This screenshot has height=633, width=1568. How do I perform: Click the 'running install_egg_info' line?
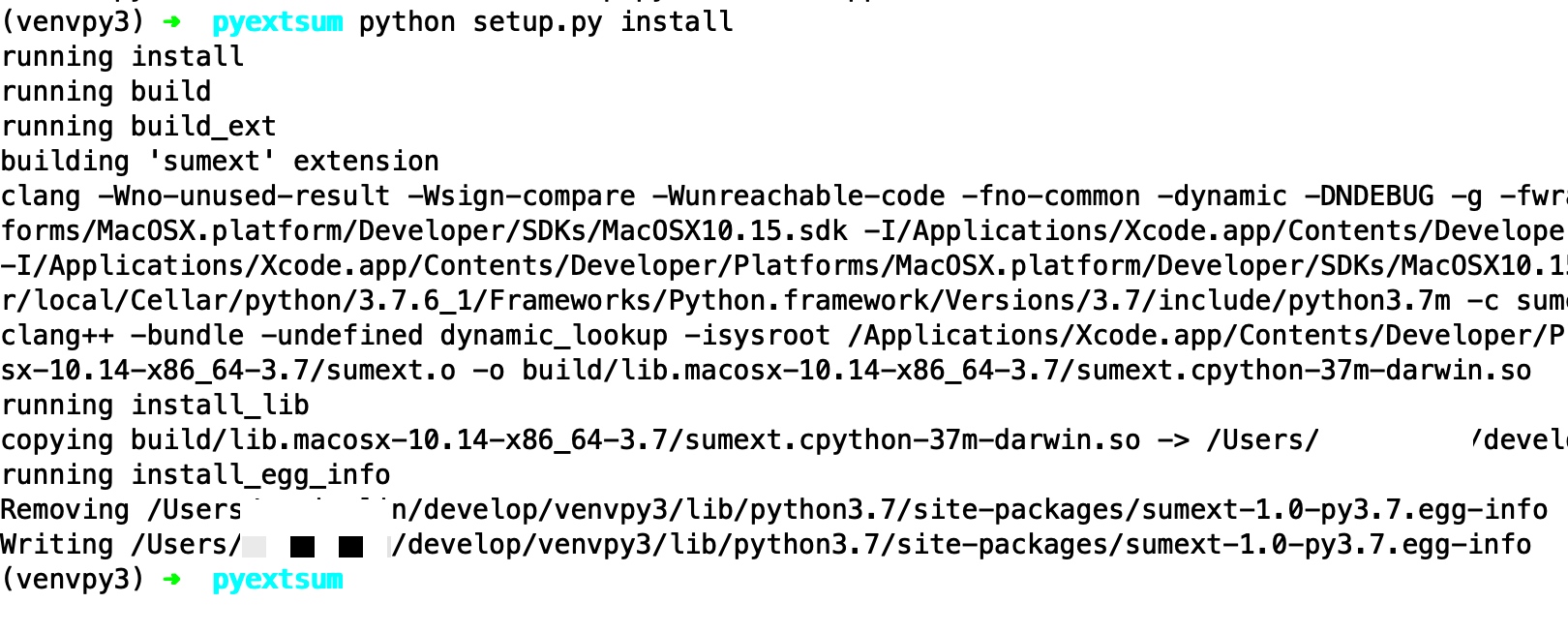click(x=196, y=475)
